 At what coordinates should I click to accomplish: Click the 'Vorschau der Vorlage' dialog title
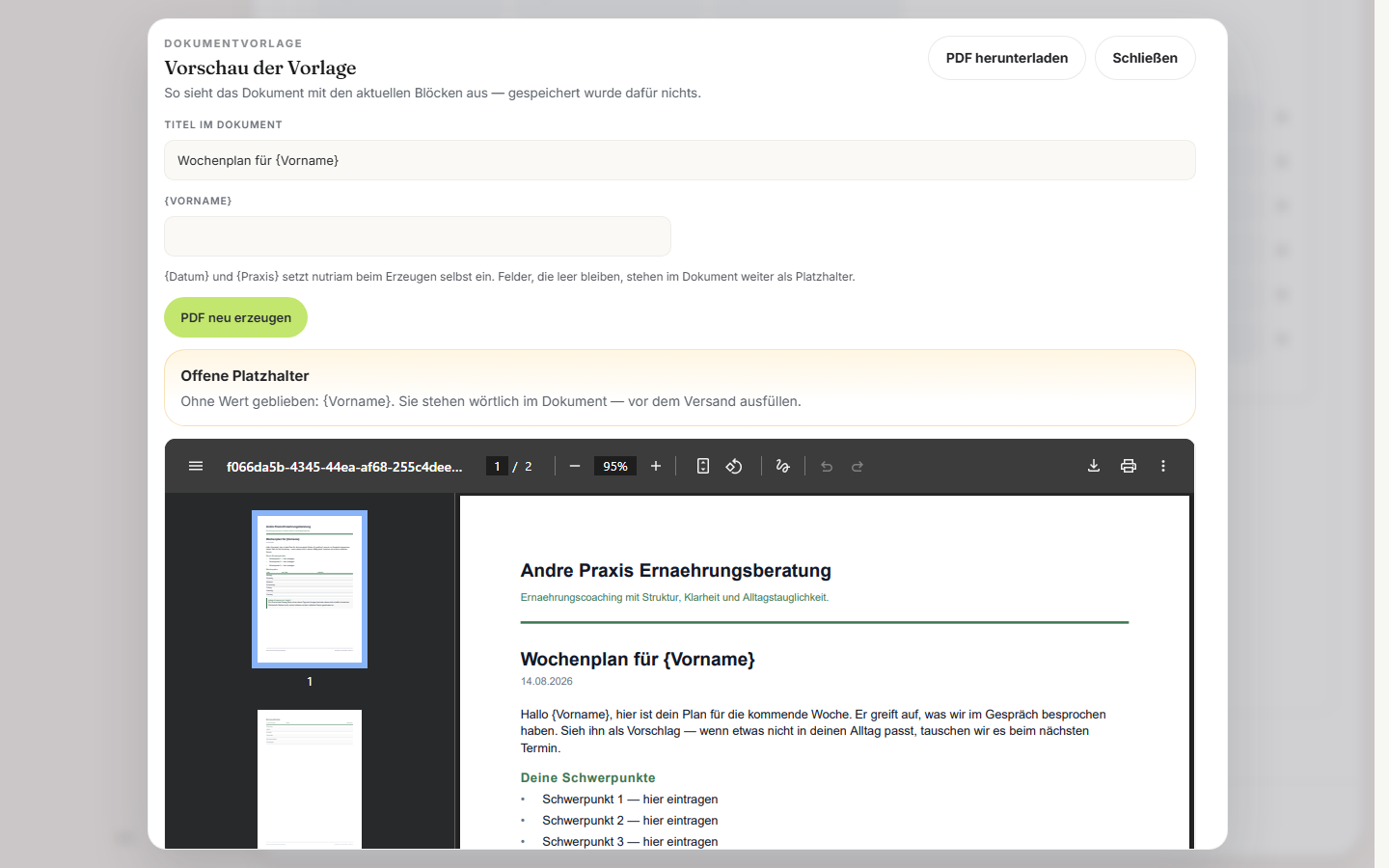click(260, 68)
